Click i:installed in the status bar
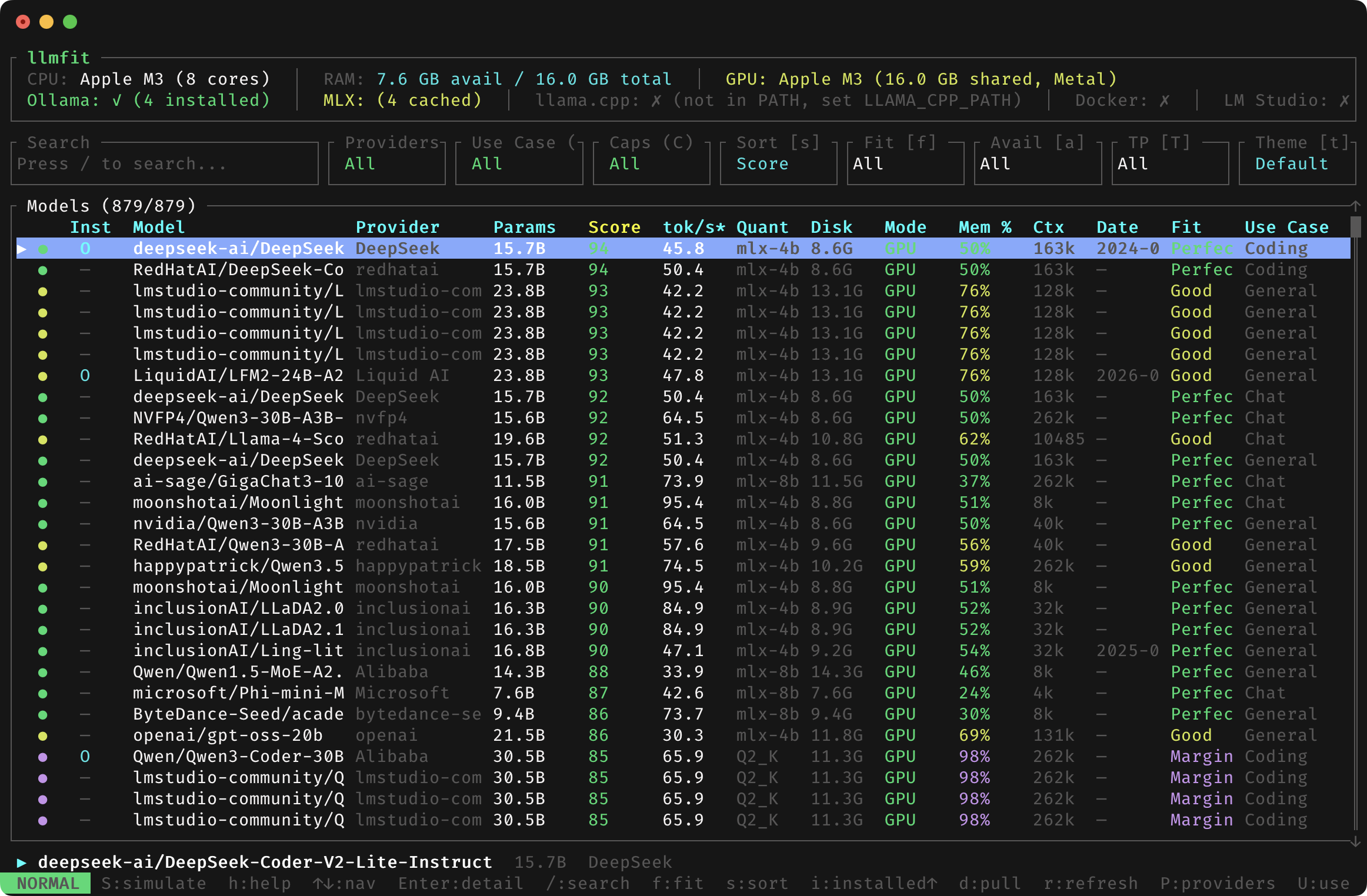The image size is (1367, 896). click(x=874, y=884)
